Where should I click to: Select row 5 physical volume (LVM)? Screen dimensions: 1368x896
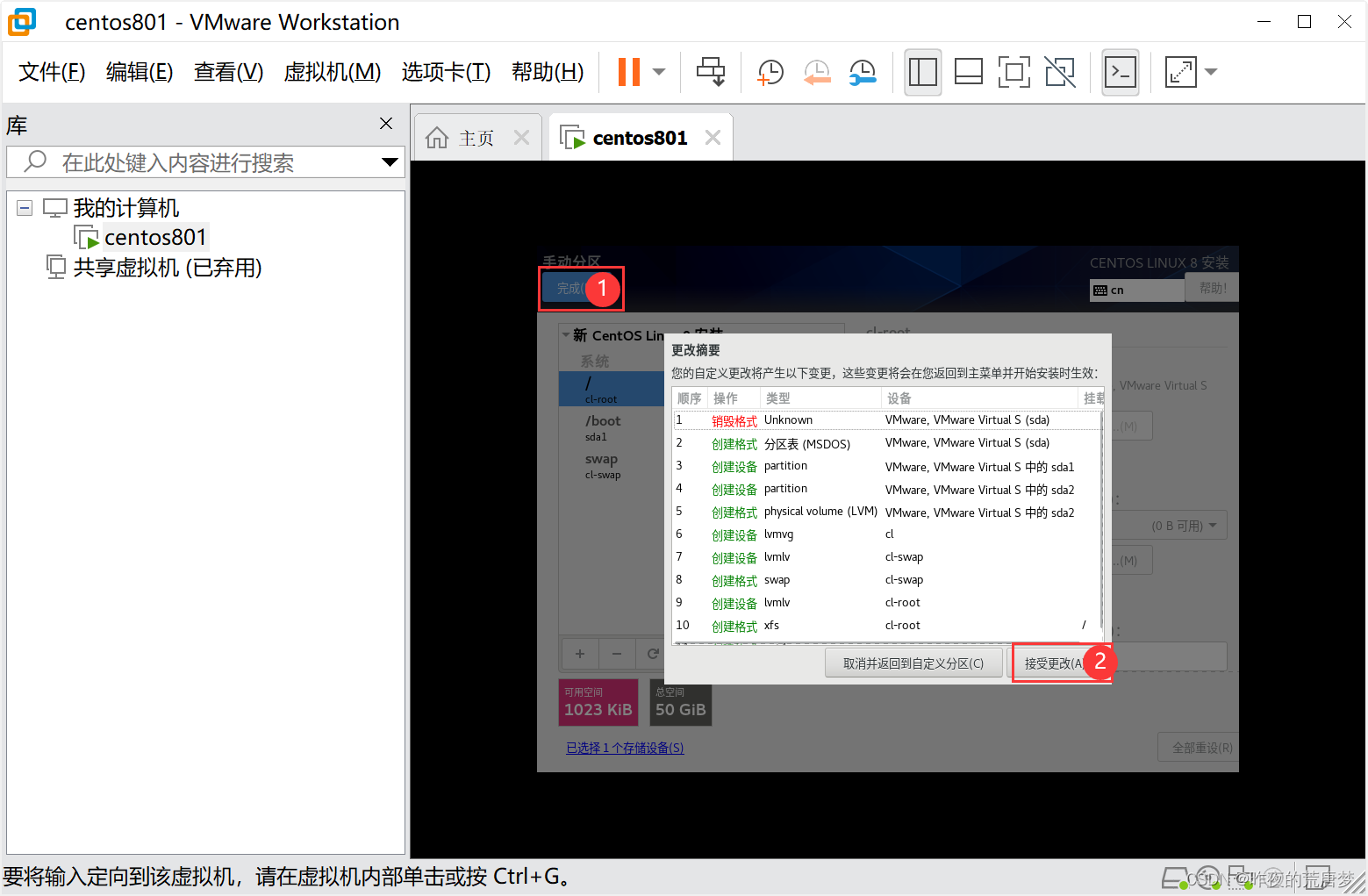pyautogui.click(x=887, y=512)
